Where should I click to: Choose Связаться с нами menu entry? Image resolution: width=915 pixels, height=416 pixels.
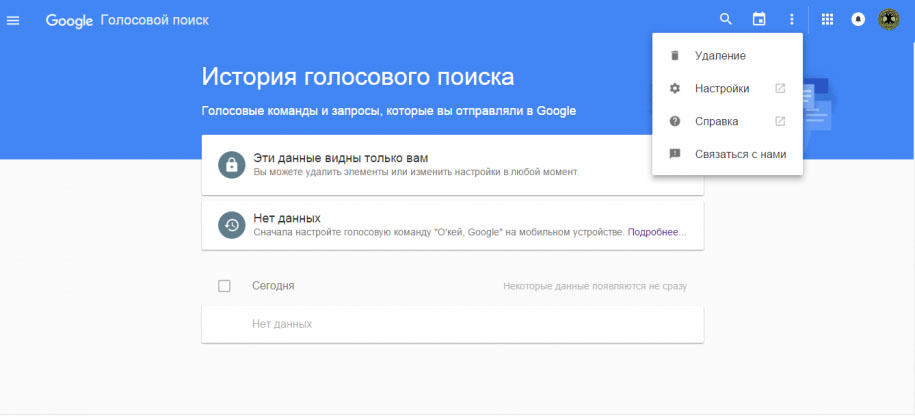click(727, 155)
